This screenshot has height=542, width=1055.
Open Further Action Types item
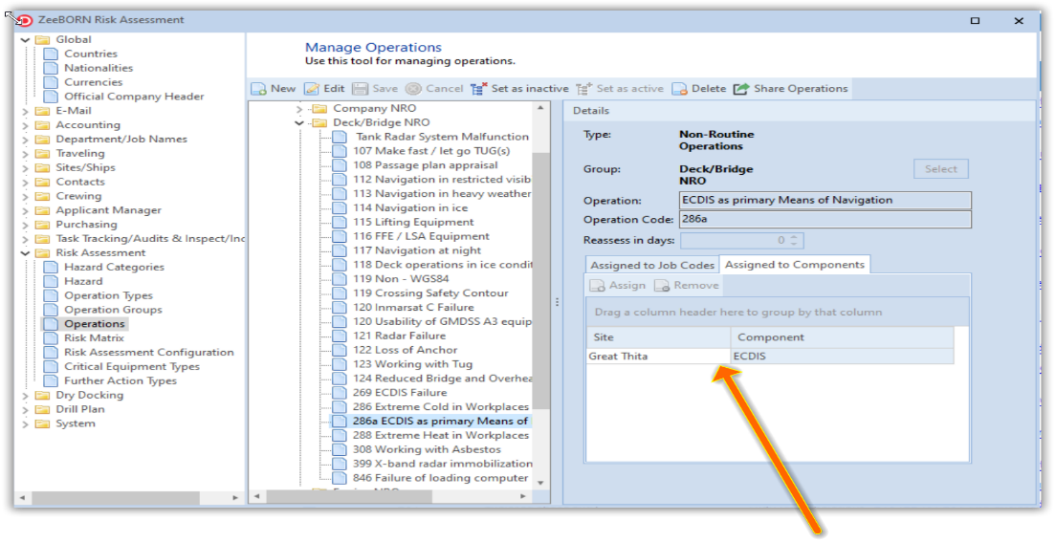point(120,381)
